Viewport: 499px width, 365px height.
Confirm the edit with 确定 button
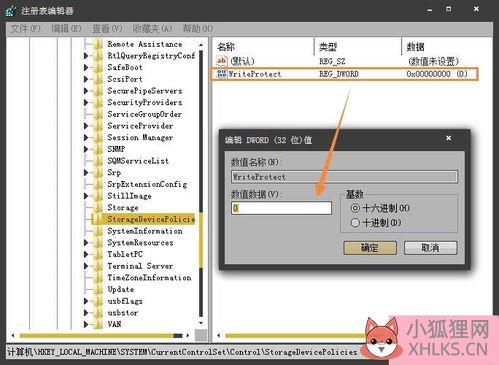tap(370, 248)
